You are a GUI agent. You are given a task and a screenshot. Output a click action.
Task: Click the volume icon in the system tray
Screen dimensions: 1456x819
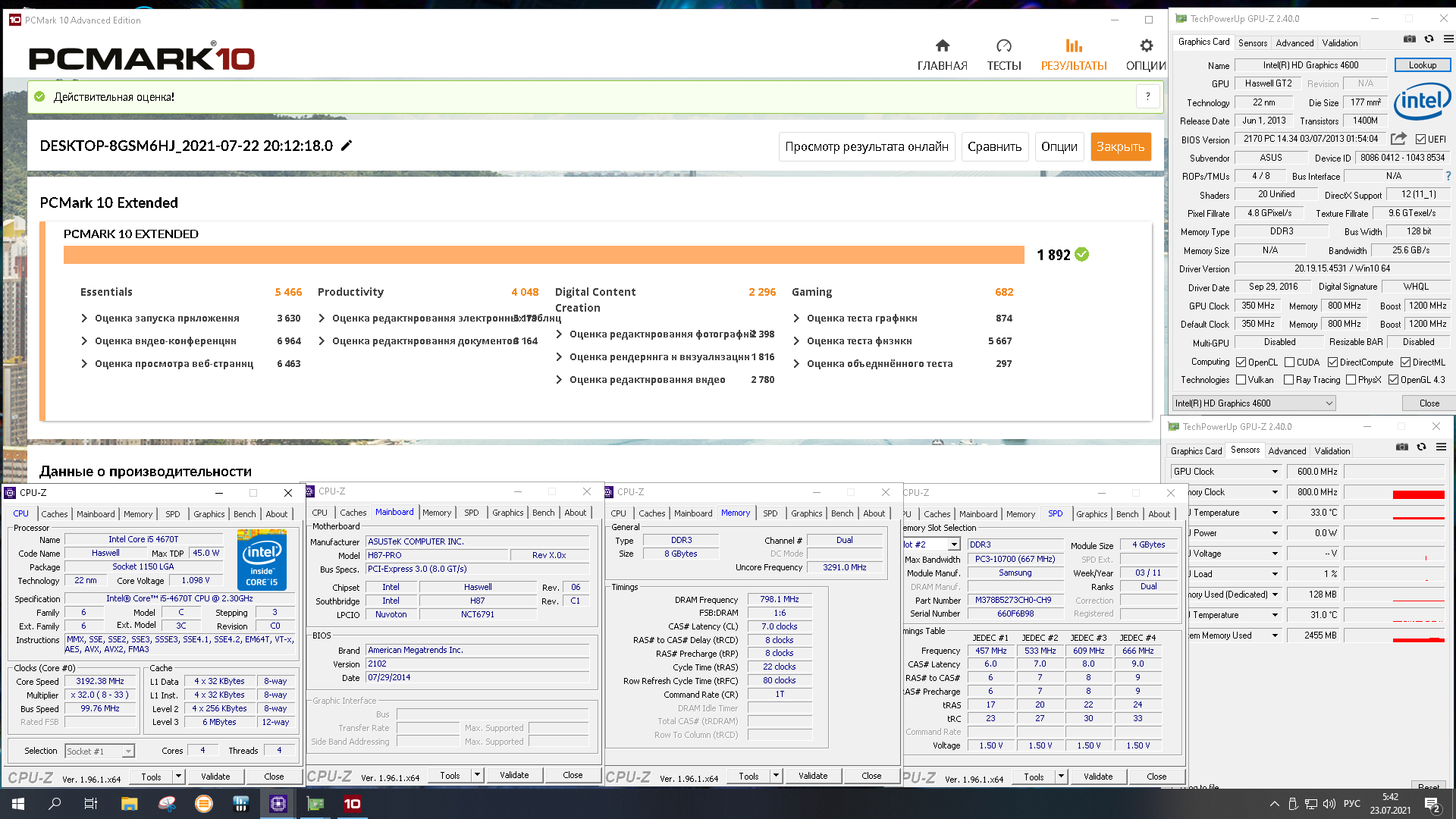[x=1329, y=804]
